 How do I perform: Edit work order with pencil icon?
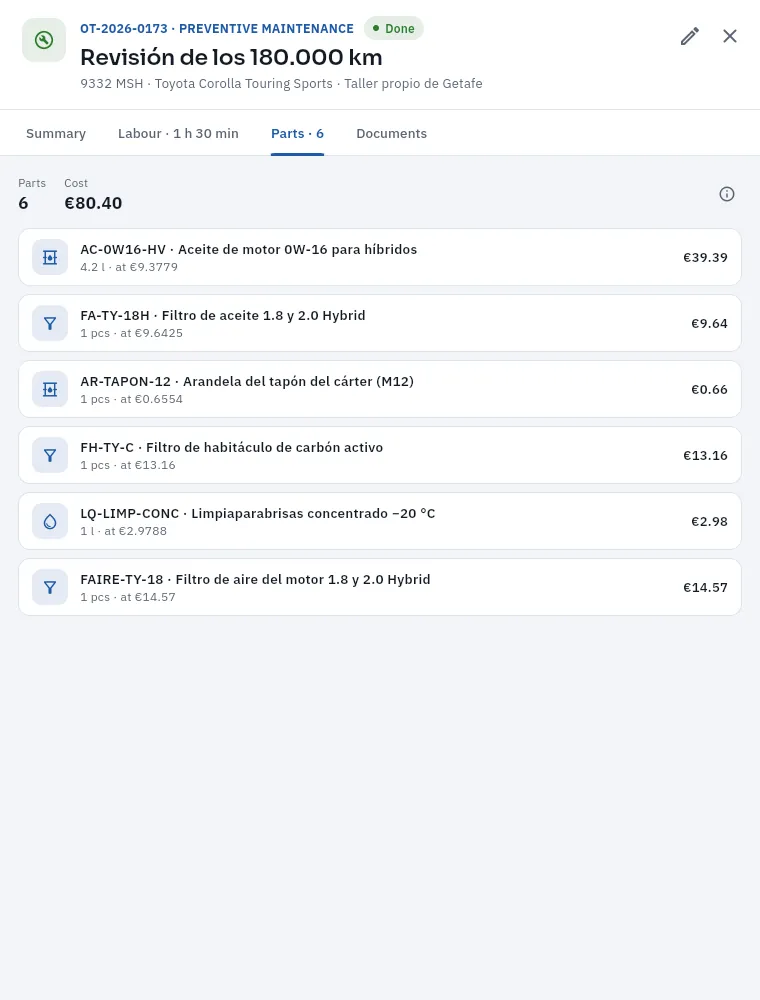pos(690,36)
